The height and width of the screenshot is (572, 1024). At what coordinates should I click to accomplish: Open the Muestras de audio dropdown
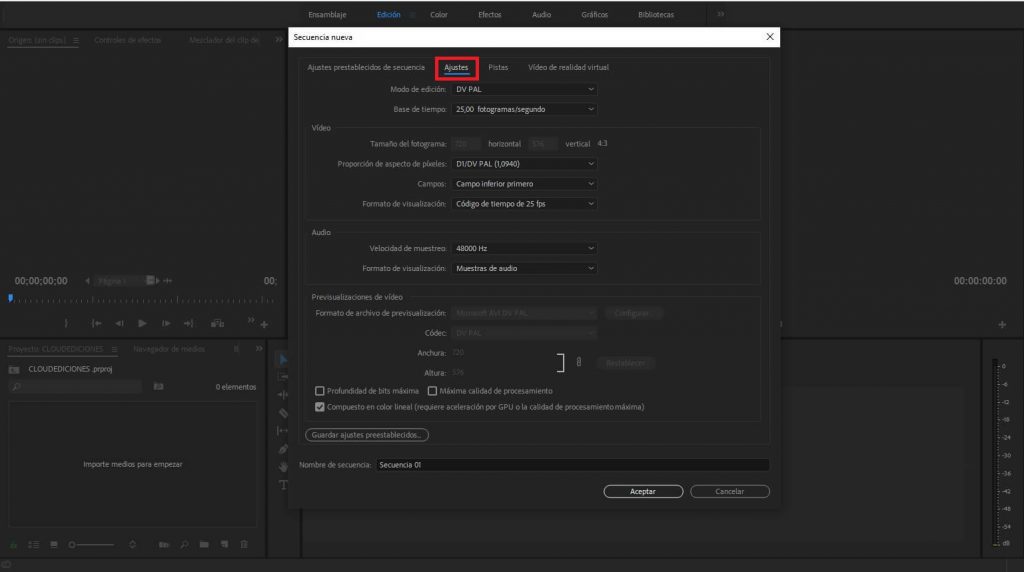(x=524, y=268)
